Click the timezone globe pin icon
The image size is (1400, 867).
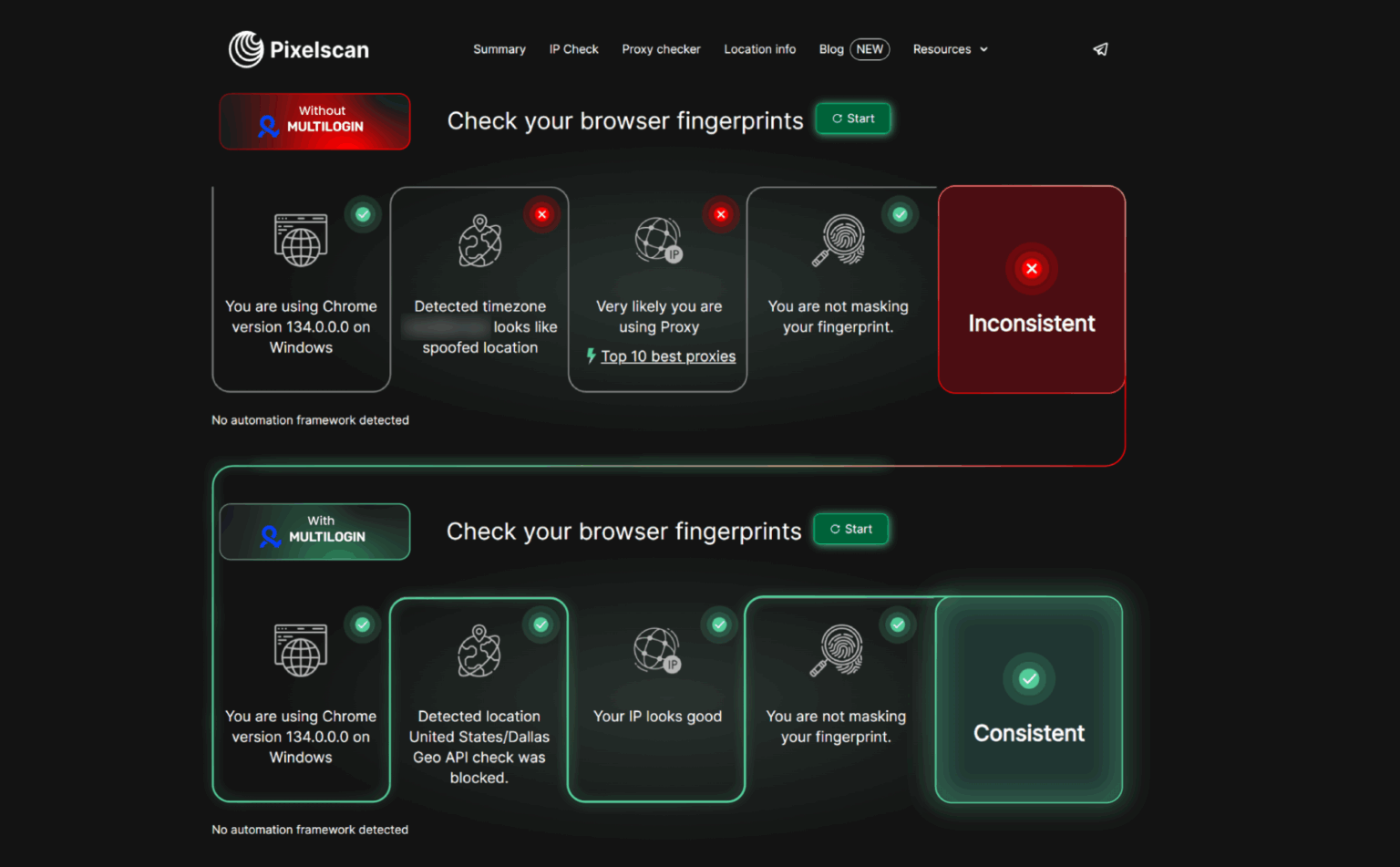(x=479, y=240)
